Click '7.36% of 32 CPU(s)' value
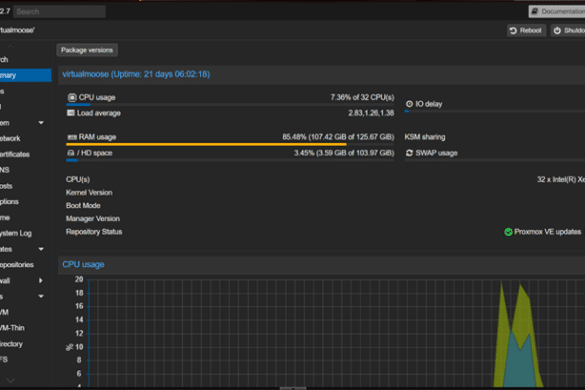The image size is (585, 390). tap(362, 97)
